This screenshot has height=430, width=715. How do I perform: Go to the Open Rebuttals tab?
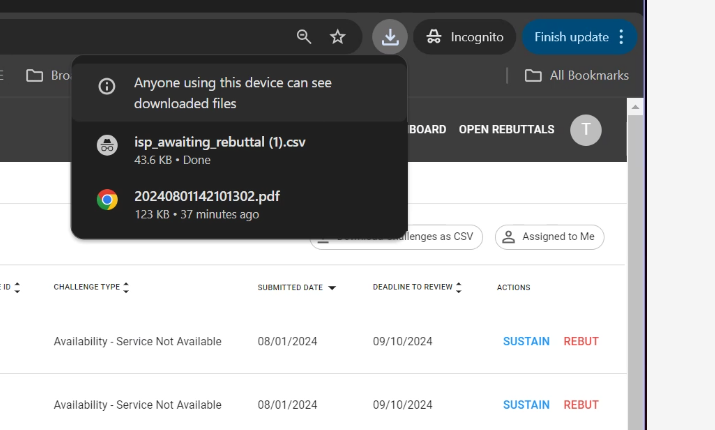click(x=506, y=130)
